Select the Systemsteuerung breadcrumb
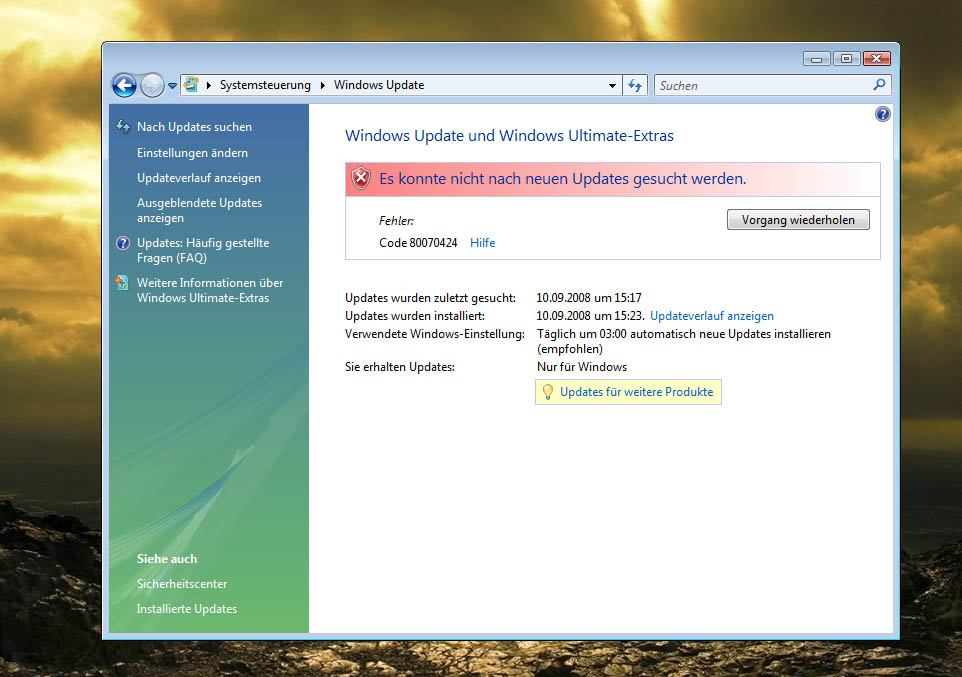962x677 pixels. coord(265,85)
